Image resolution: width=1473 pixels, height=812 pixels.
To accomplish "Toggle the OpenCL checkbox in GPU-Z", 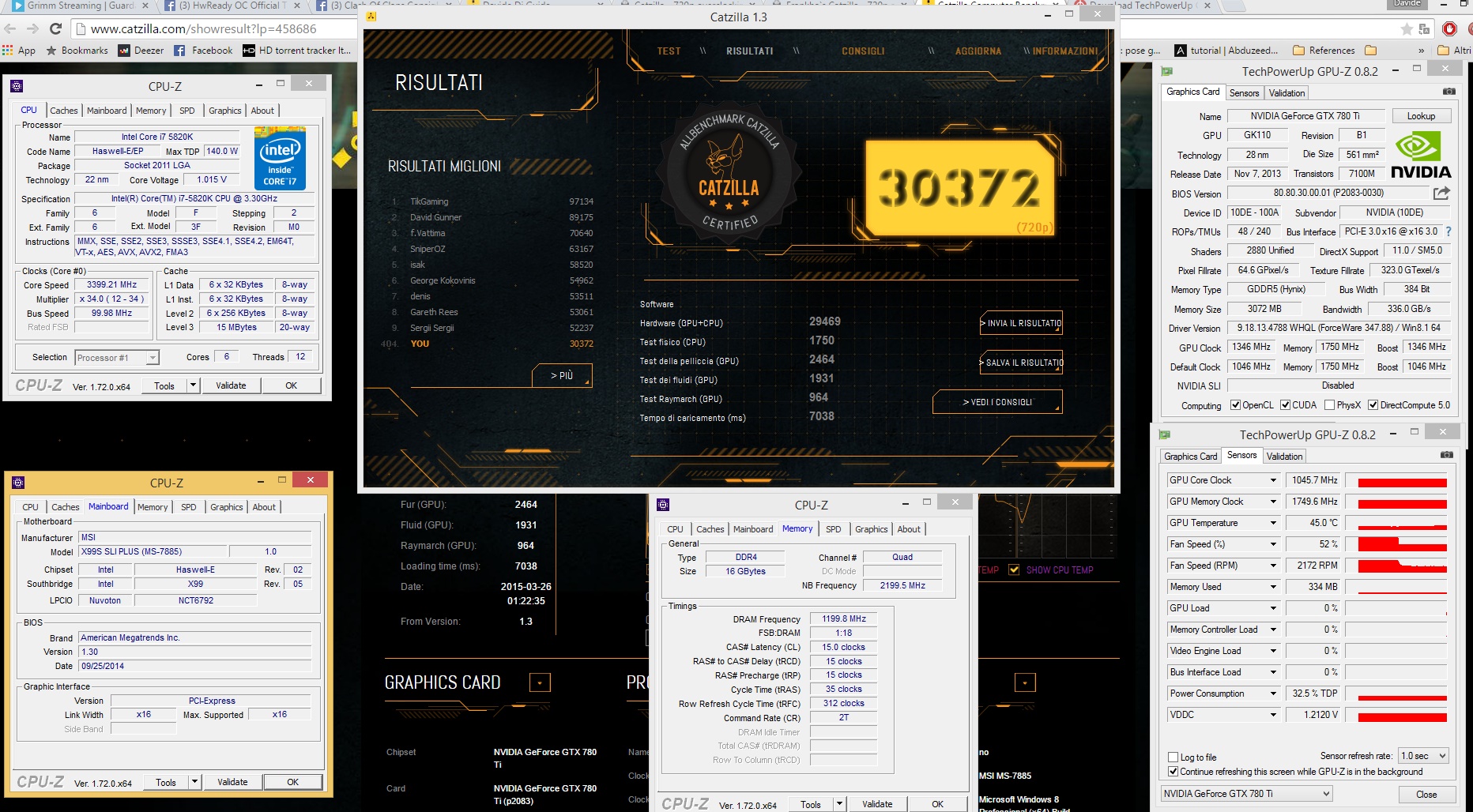I will pyautogui.click(x=1236, y=405).
